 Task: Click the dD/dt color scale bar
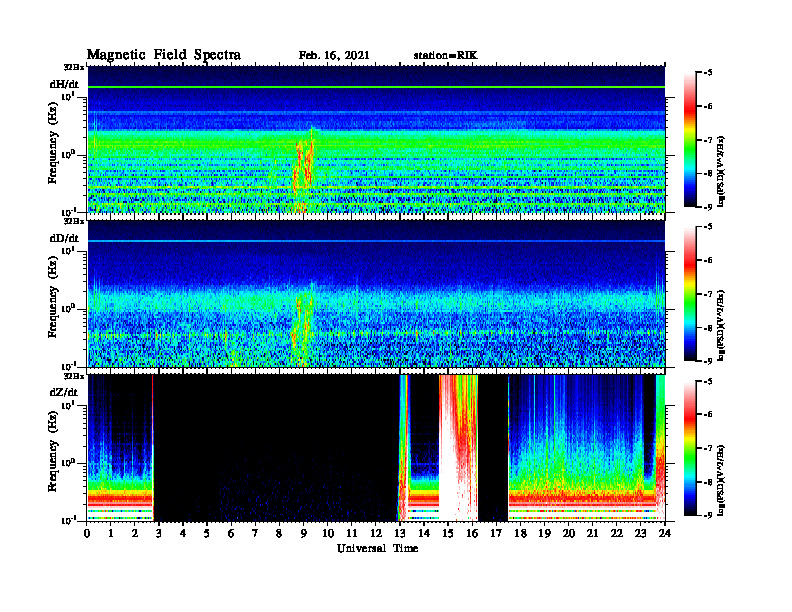point(690,294)
